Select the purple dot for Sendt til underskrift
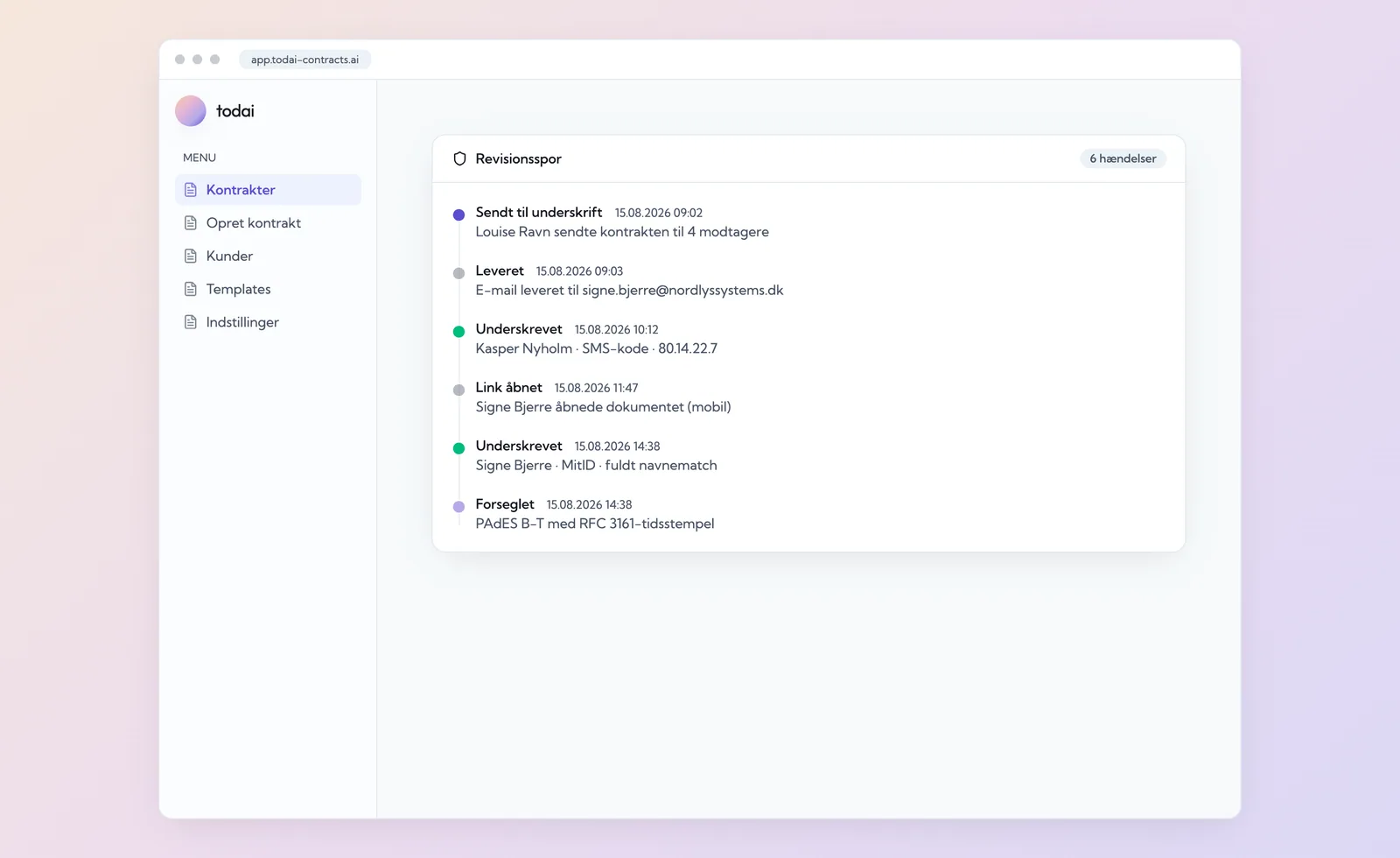Viewport: 1400px width, 858px height. pyautogui.click(x=458, y=214)
